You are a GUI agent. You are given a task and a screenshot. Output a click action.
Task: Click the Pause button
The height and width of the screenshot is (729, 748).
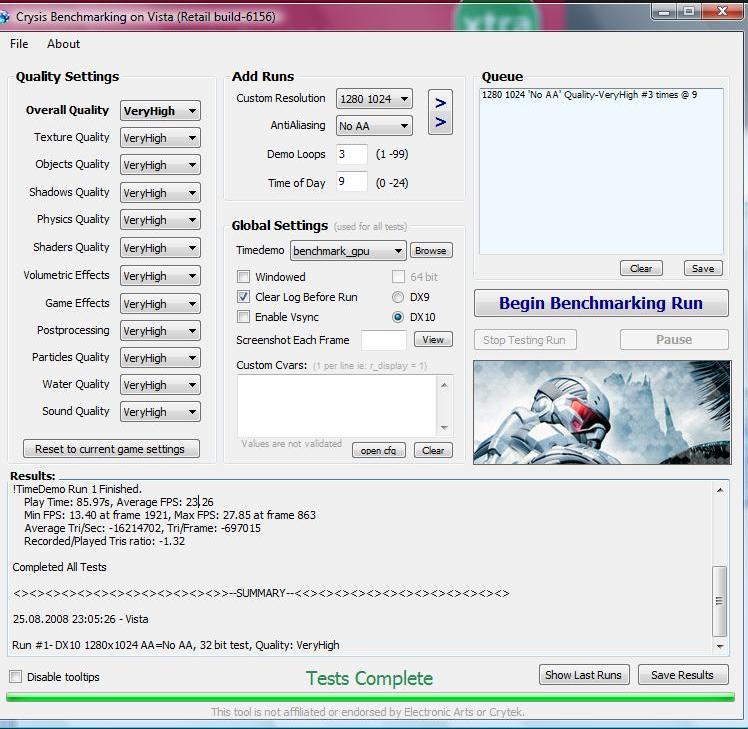(x=674, y=340)
